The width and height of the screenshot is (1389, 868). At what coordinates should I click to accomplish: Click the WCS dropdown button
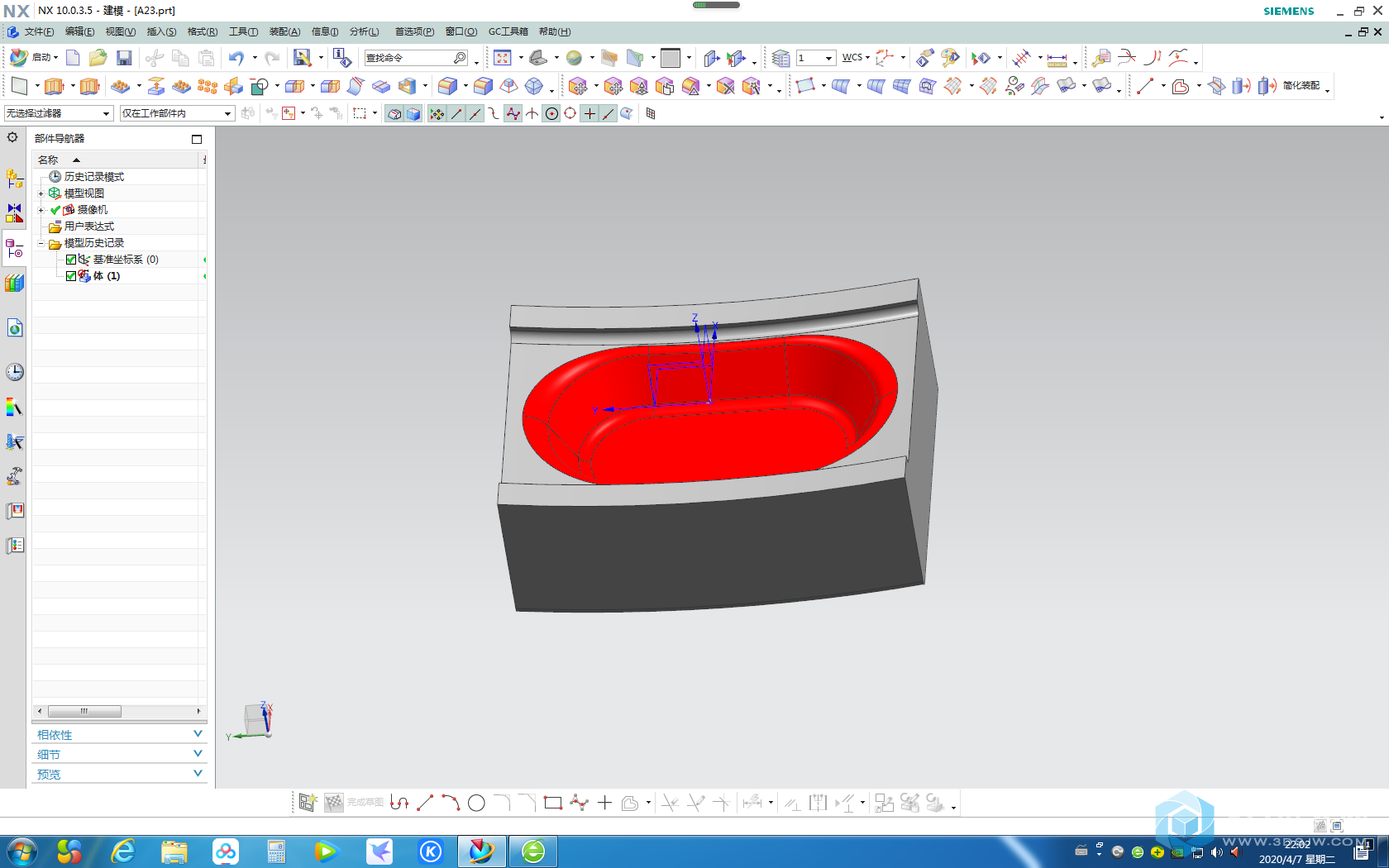point(856,58)
